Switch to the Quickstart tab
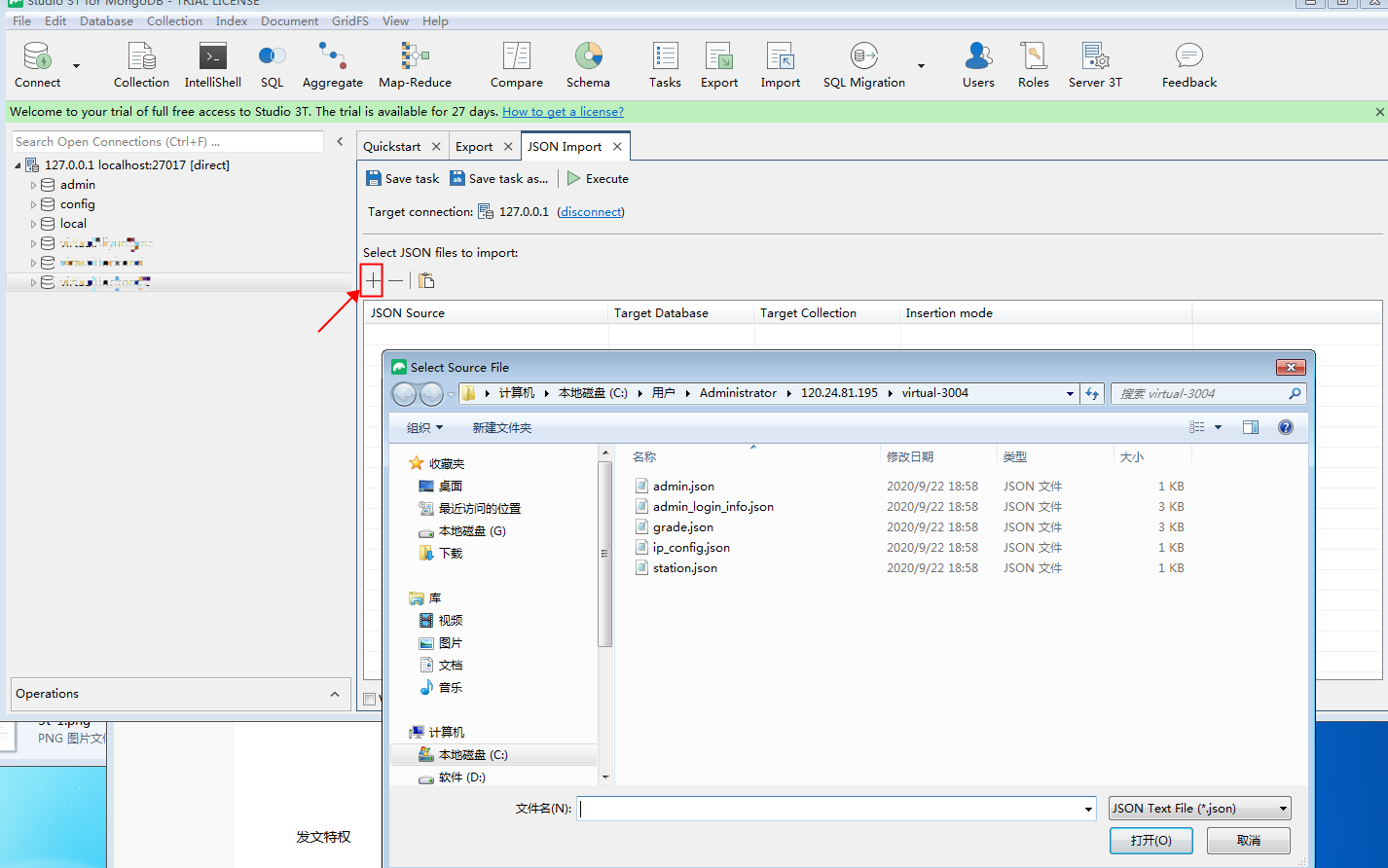Viewport: 1388px width, 868px height. [392, 147]
